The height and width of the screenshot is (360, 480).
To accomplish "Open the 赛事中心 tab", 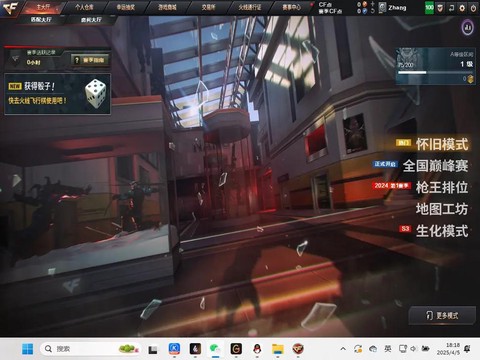I will pyautogui.click(x=291, y=7).
